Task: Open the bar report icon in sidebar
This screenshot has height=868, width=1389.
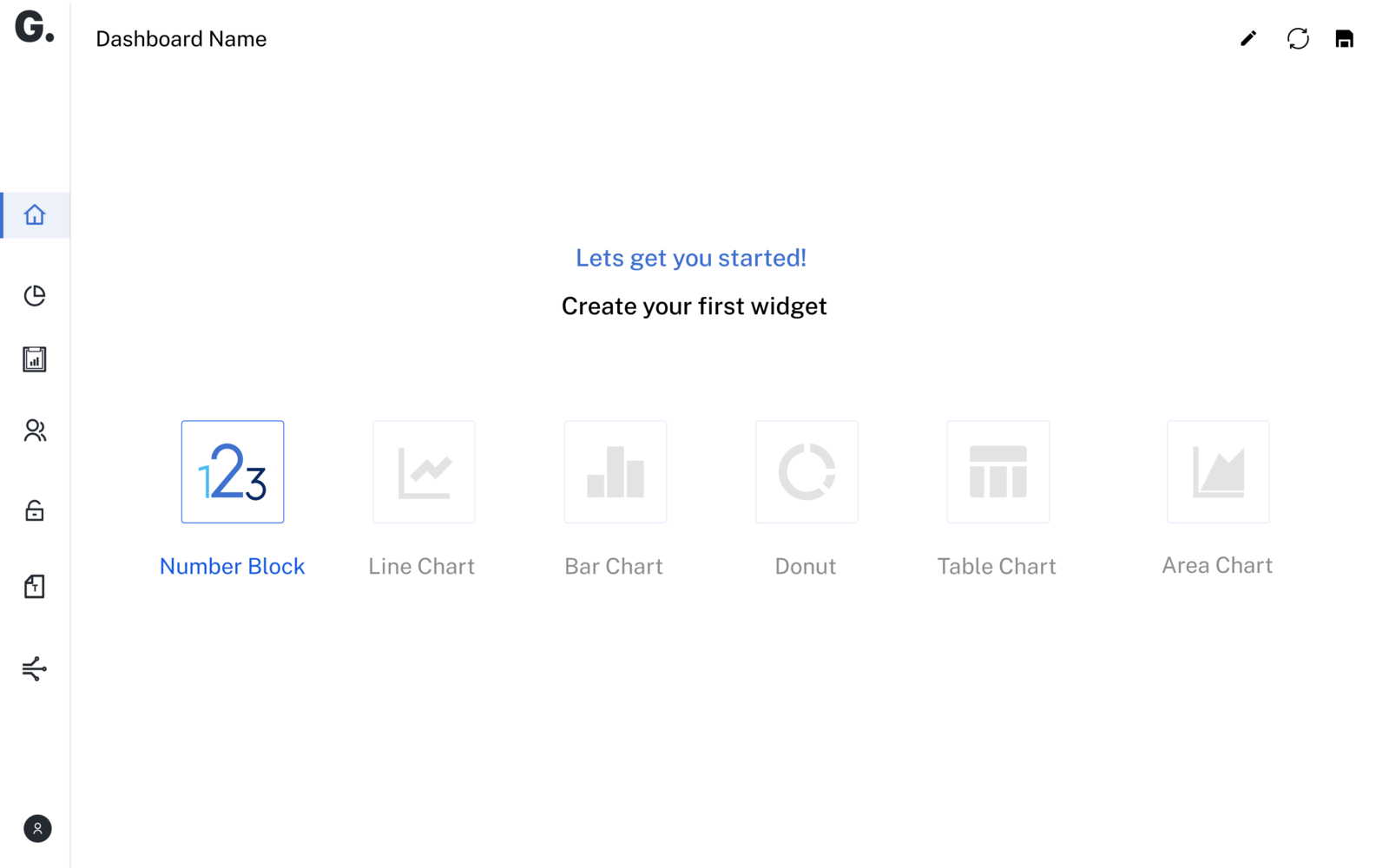Action: 35,359
